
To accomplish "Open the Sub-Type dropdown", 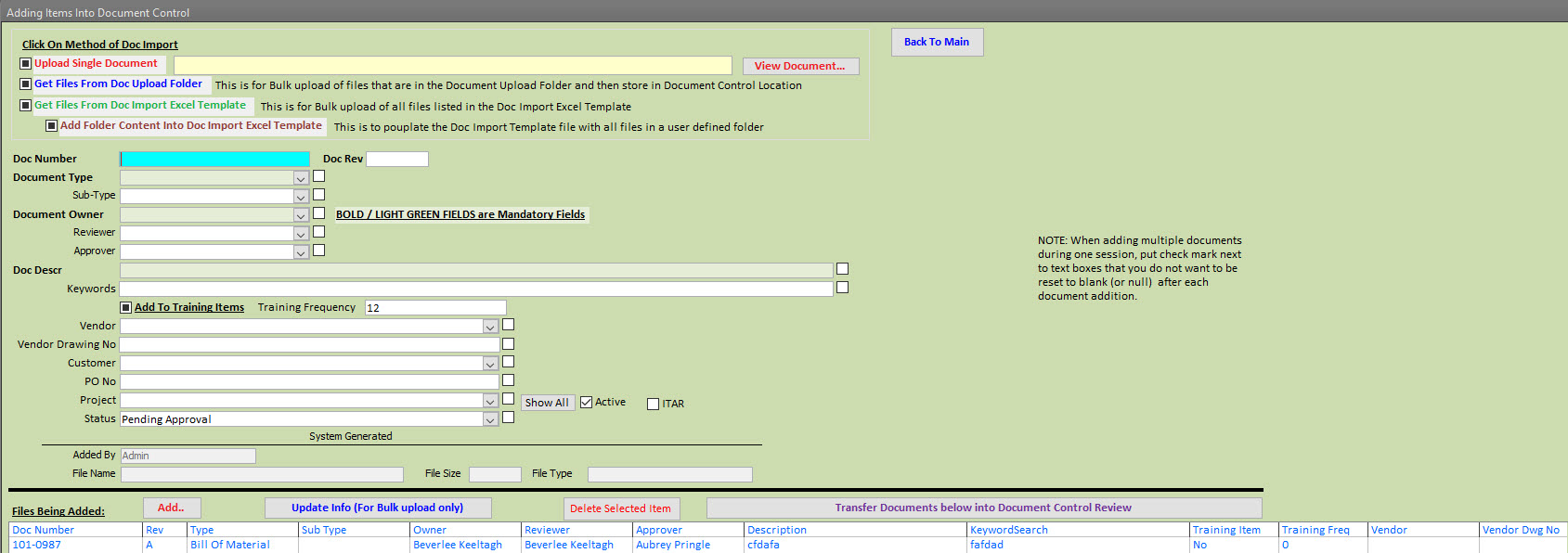I will point(301,197).
